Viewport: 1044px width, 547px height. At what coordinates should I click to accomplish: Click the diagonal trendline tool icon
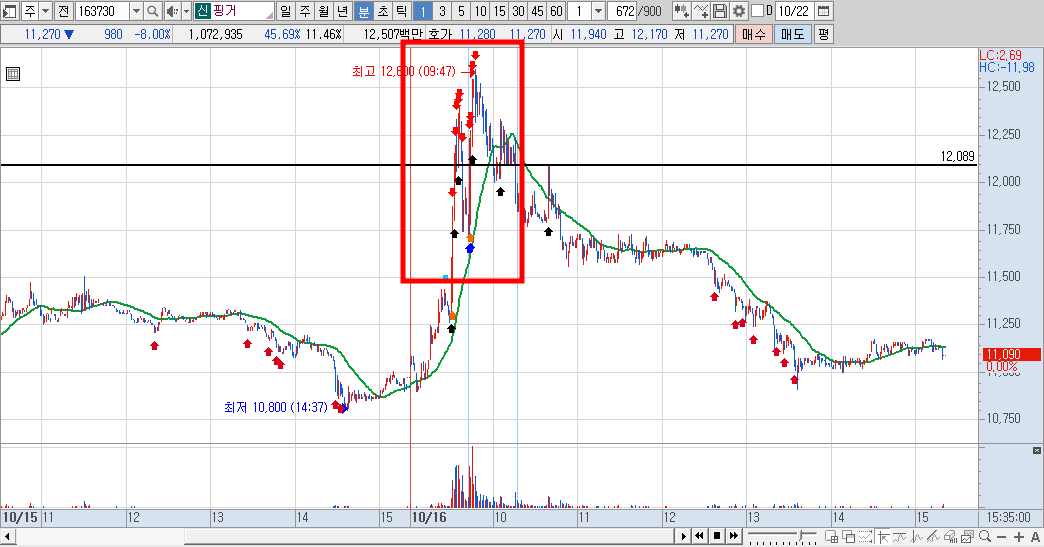pyautogui.click(x=934, y=536)
